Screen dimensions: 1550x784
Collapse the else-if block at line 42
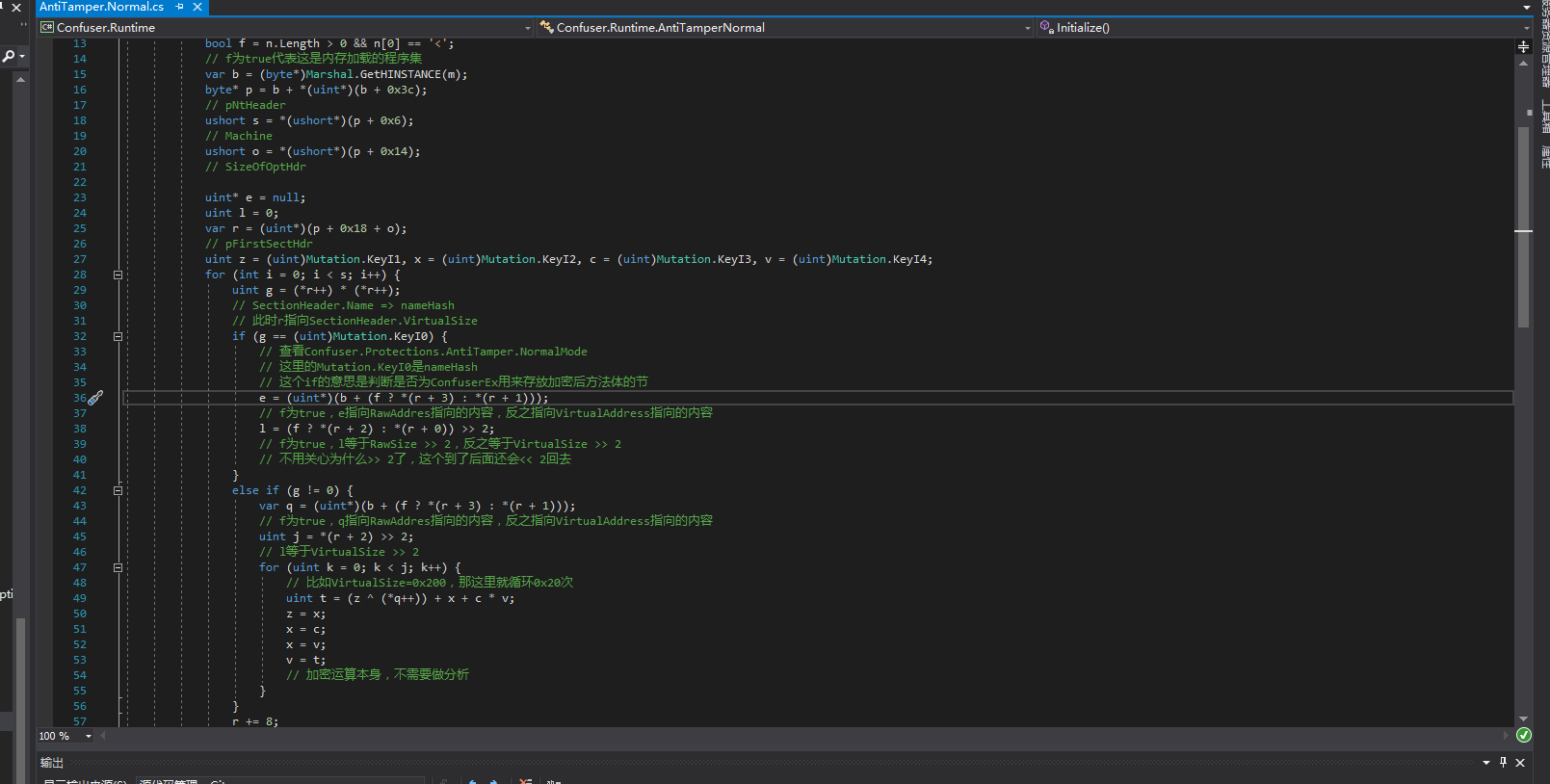(x=118, y=490)
